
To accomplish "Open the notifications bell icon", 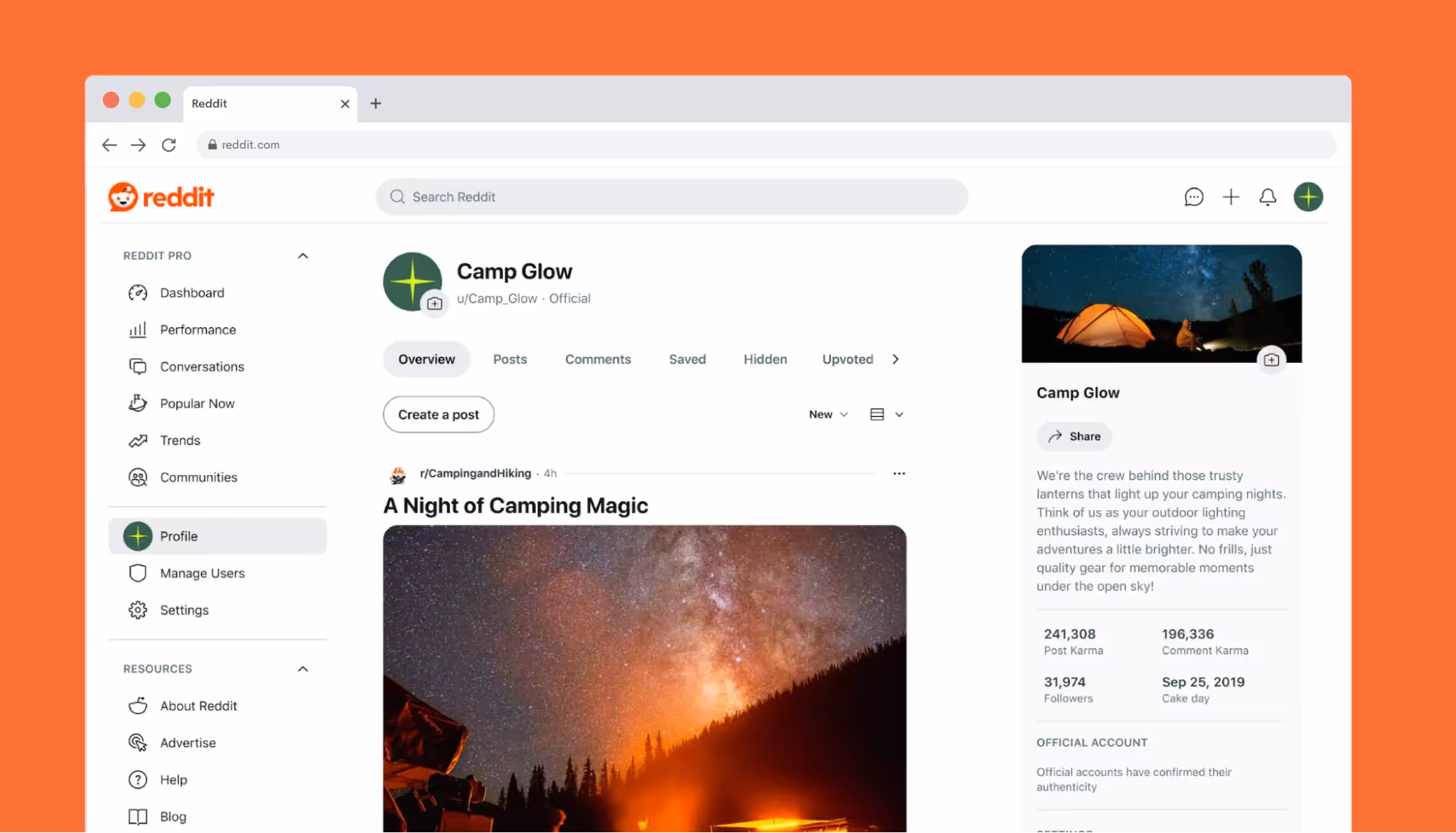I will point(1267,197).
